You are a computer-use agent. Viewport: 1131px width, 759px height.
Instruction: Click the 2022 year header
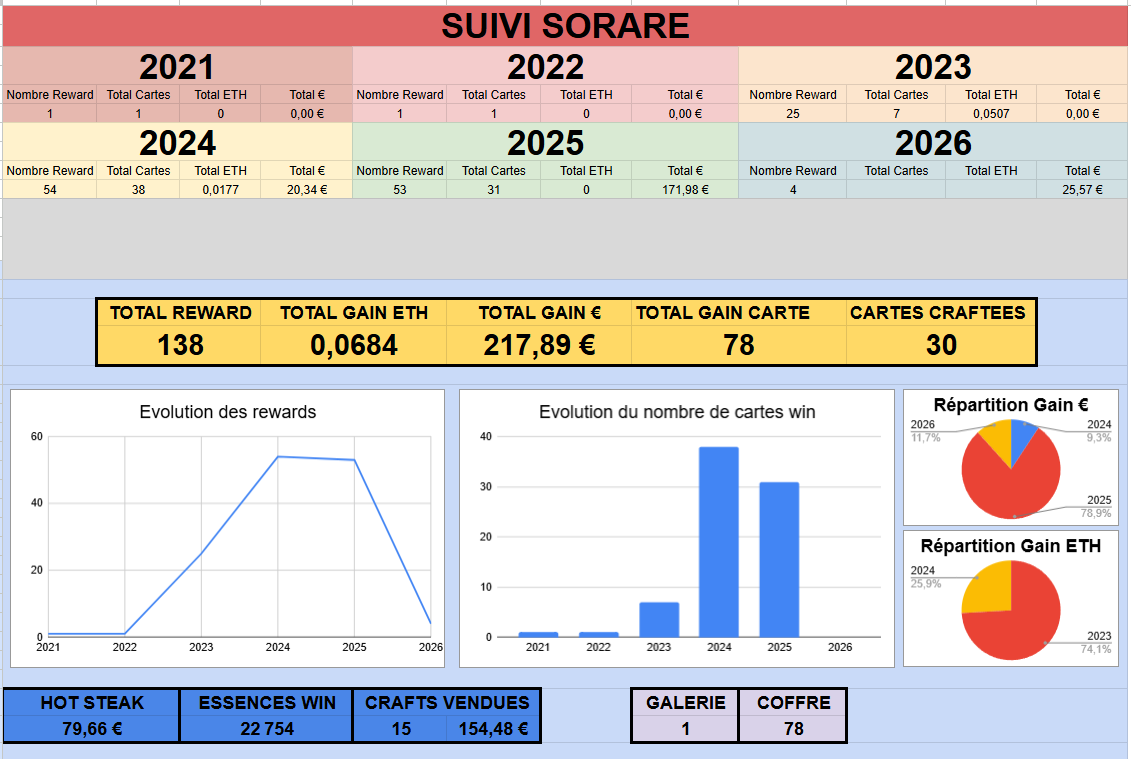(545, 66)
